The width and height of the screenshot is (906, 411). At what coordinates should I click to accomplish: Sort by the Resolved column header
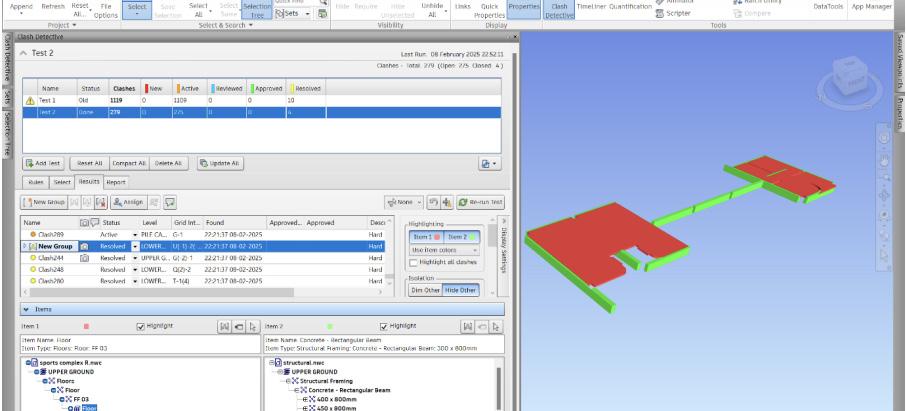click(x=305, y=88)
